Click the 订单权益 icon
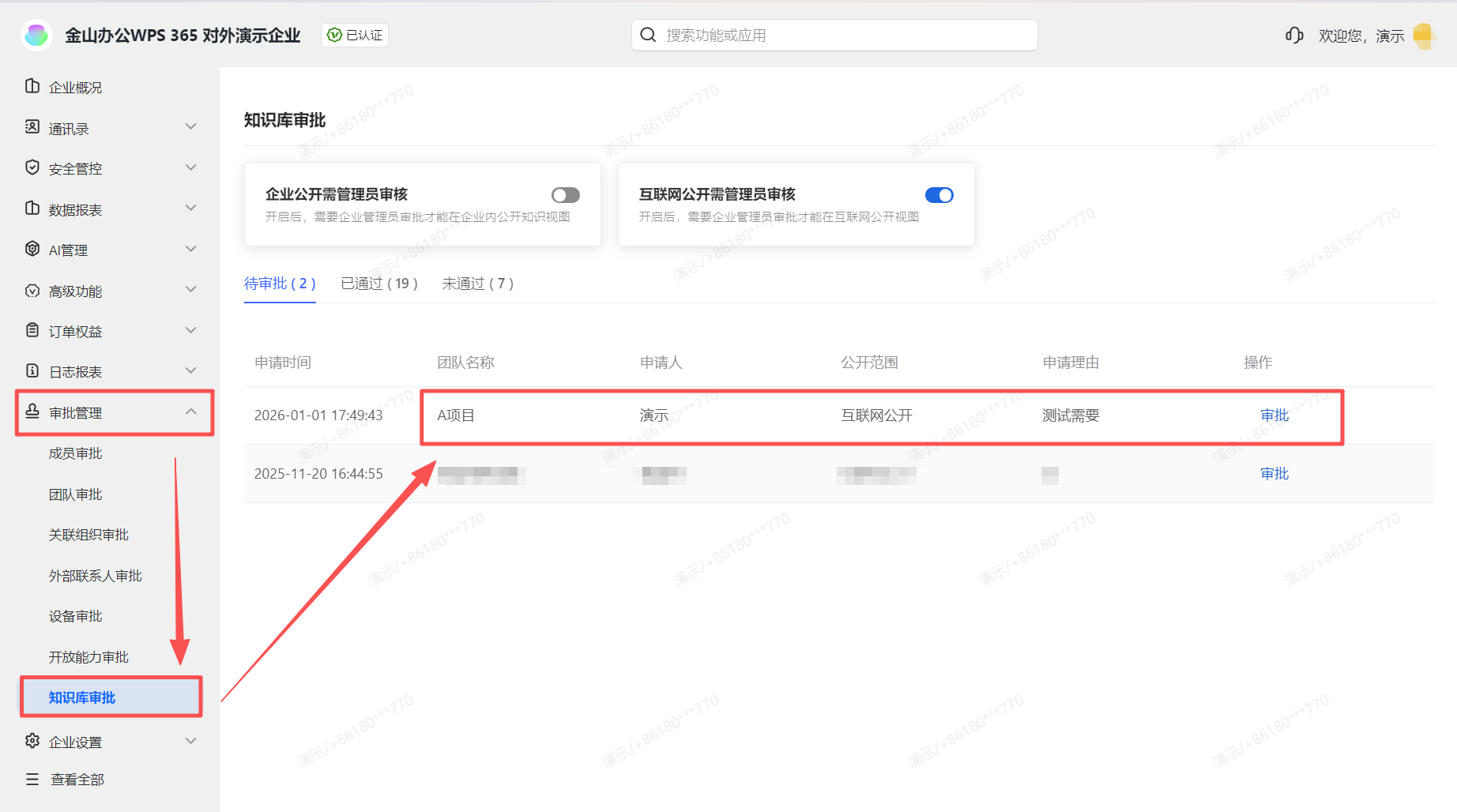Image resolution: width=1457 pixels, height=812 pixels. [32, 330]
